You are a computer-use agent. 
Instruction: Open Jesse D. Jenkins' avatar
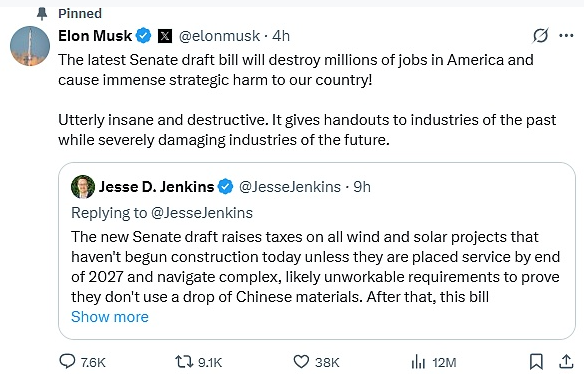(83, 187)
